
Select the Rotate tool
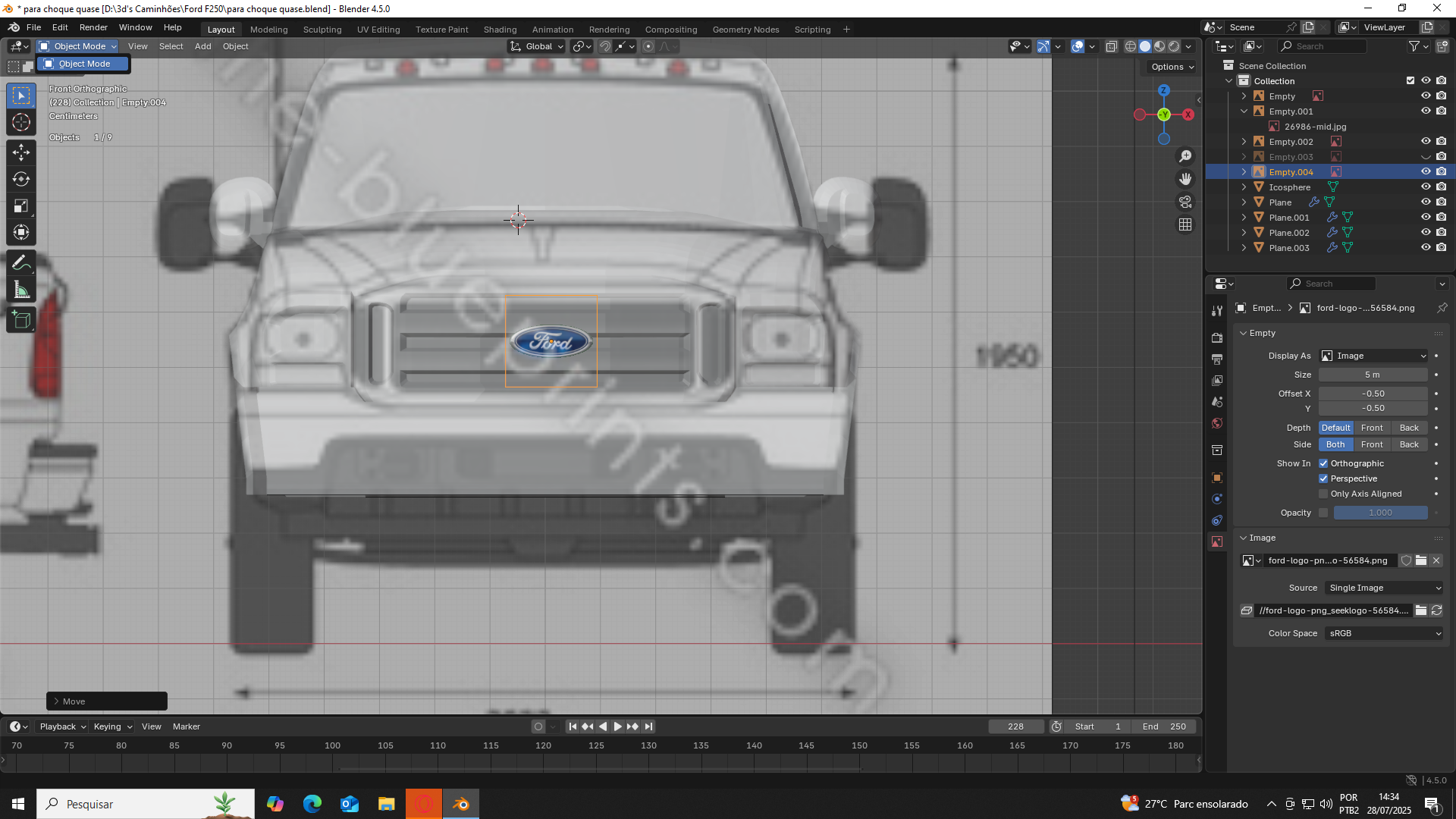(21, 179)
